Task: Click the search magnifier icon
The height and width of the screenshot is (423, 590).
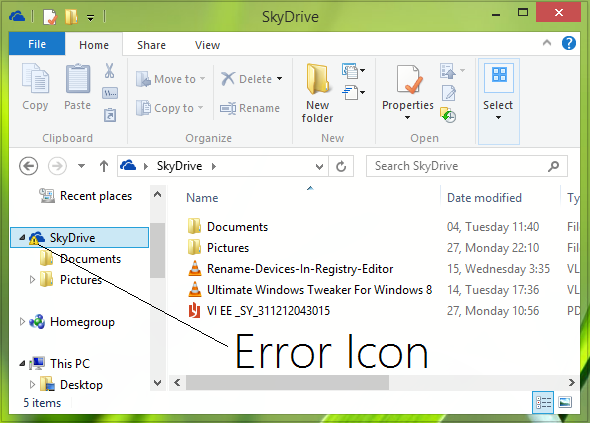Action: [x=553, y=166]
